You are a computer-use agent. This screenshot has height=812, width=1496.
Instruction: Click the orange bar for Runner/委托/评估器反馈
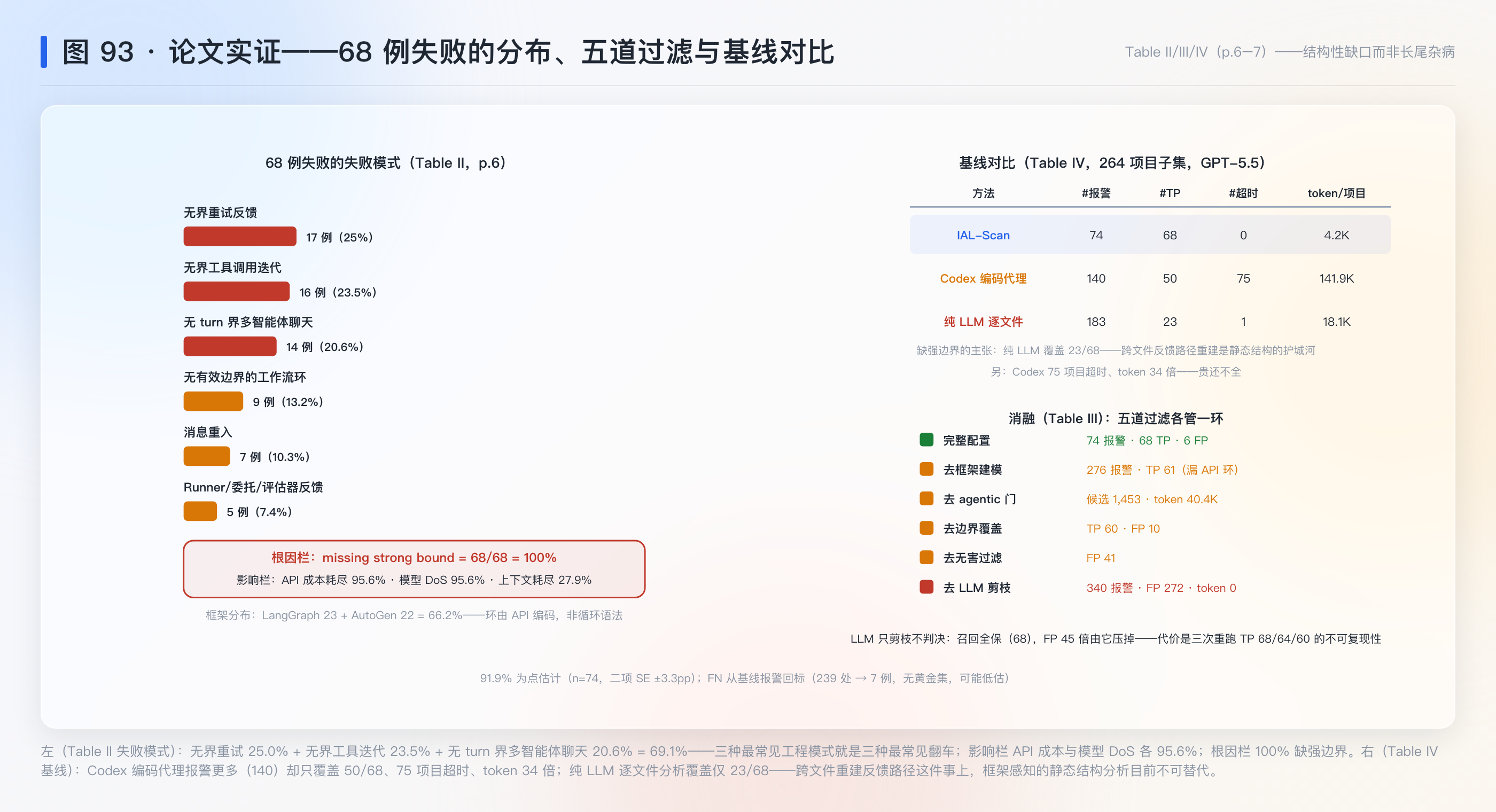200,511
